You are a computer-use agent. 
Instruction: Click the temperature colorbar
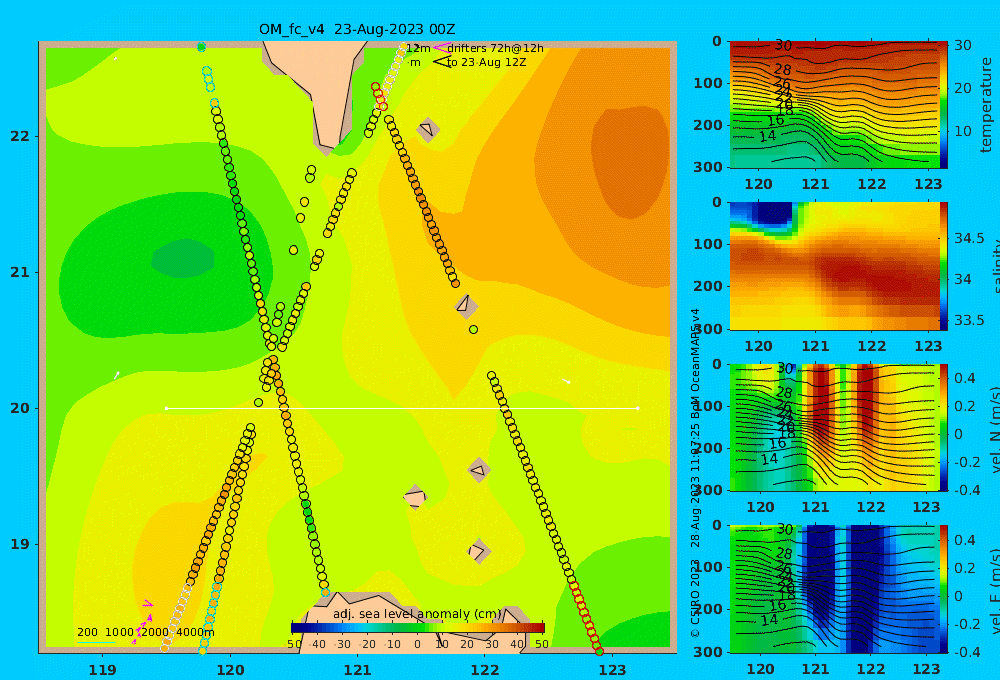pyautogui.click(x=943, y=105)
